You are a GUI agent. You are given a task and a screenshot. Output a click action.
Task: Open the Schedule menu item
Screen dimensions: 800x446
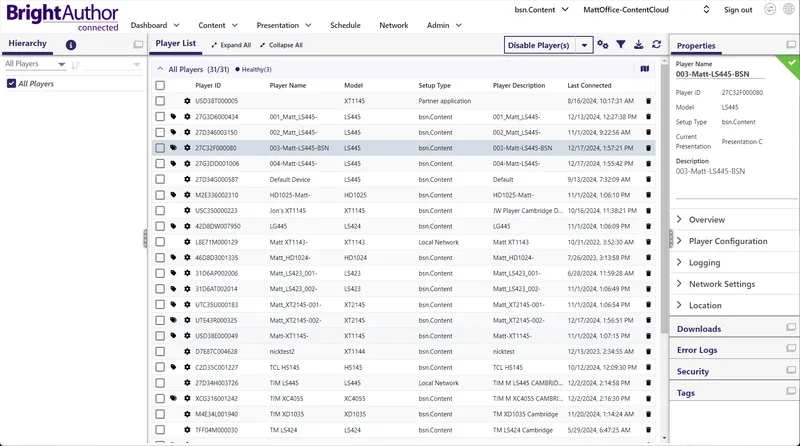(x=345, y=25)
